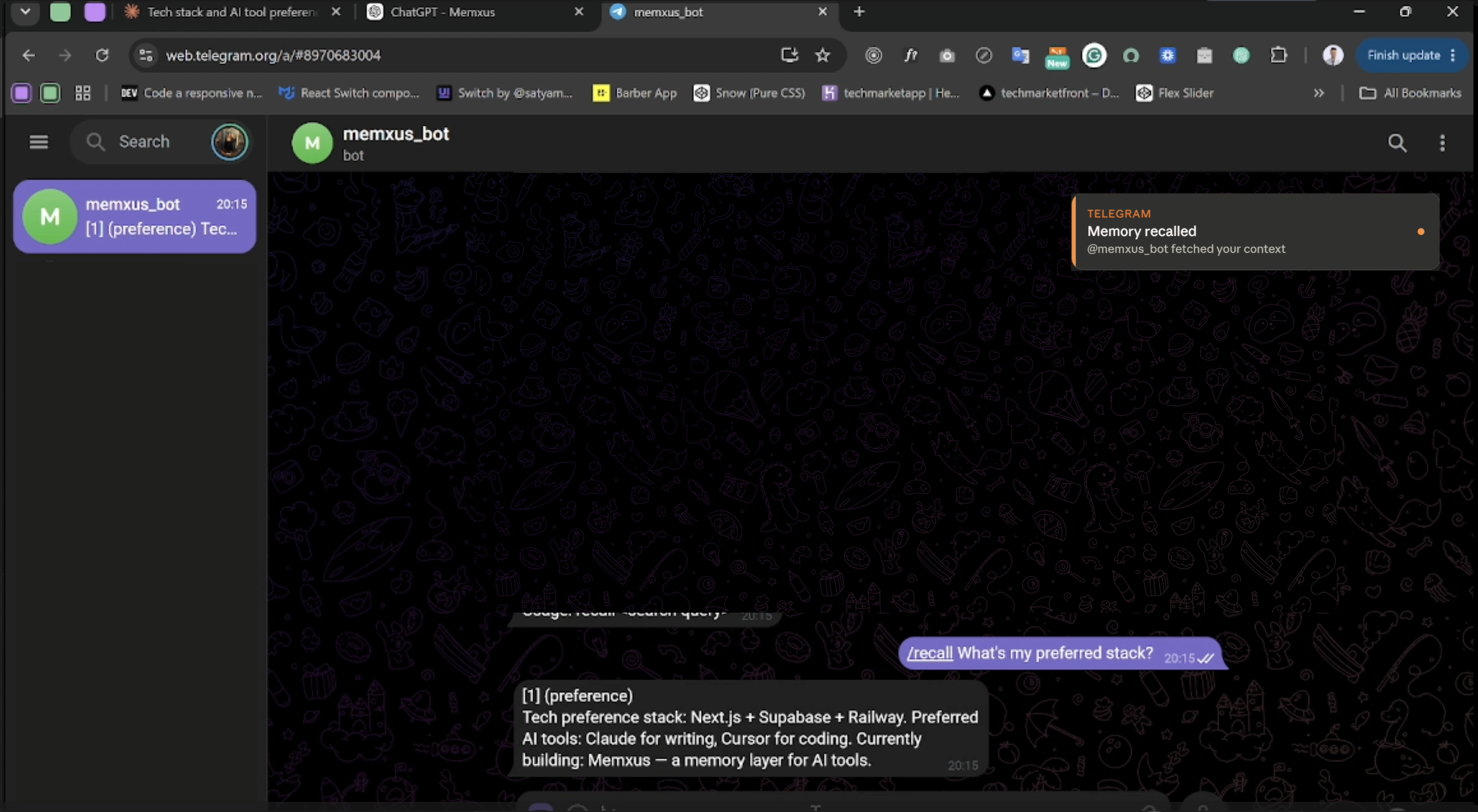The height and width of the screenshot is (812, 1478).
Task: Open memxus_bot profile from header name
Action: click(x=395, y=134)
